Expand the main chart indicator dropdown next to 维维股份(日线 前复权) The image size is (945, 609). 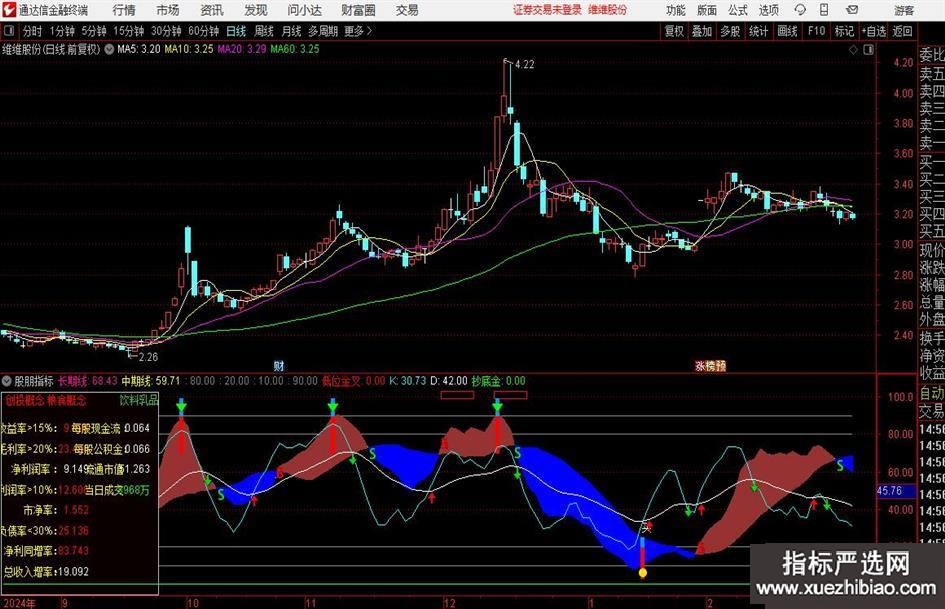tap(109, 49)
